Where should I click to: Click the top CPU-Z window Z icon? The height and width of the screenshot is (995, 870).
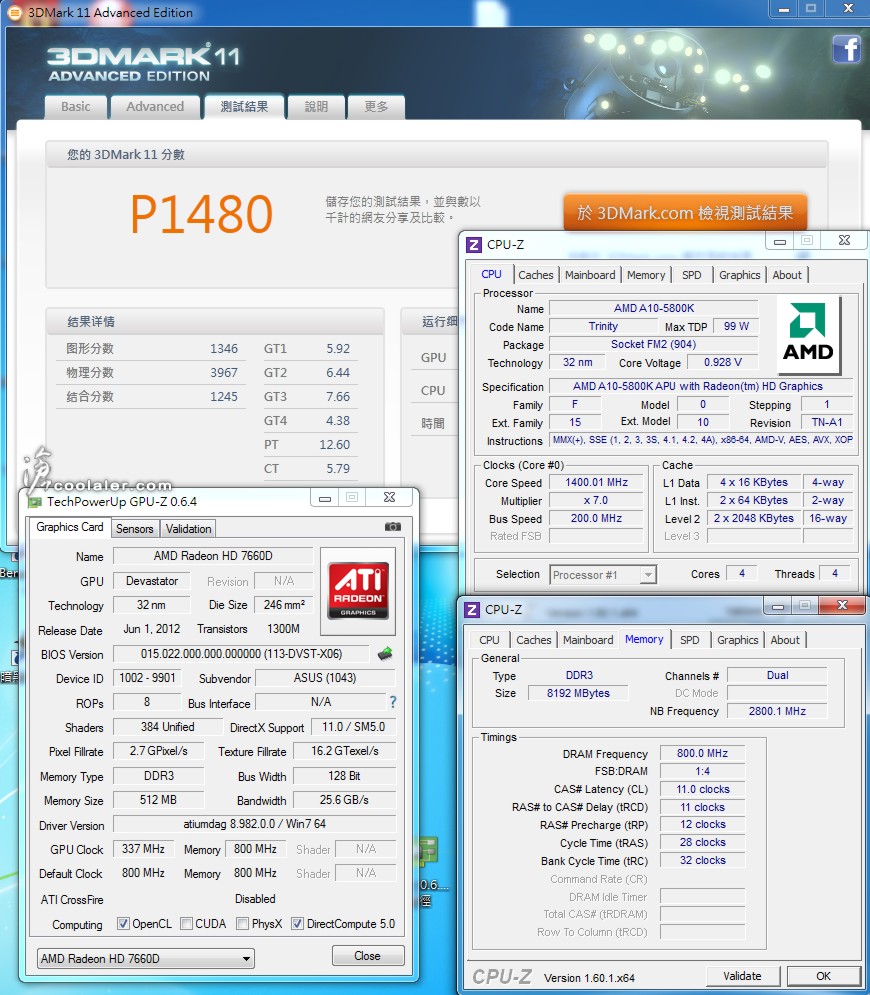[x=473, y=244]
